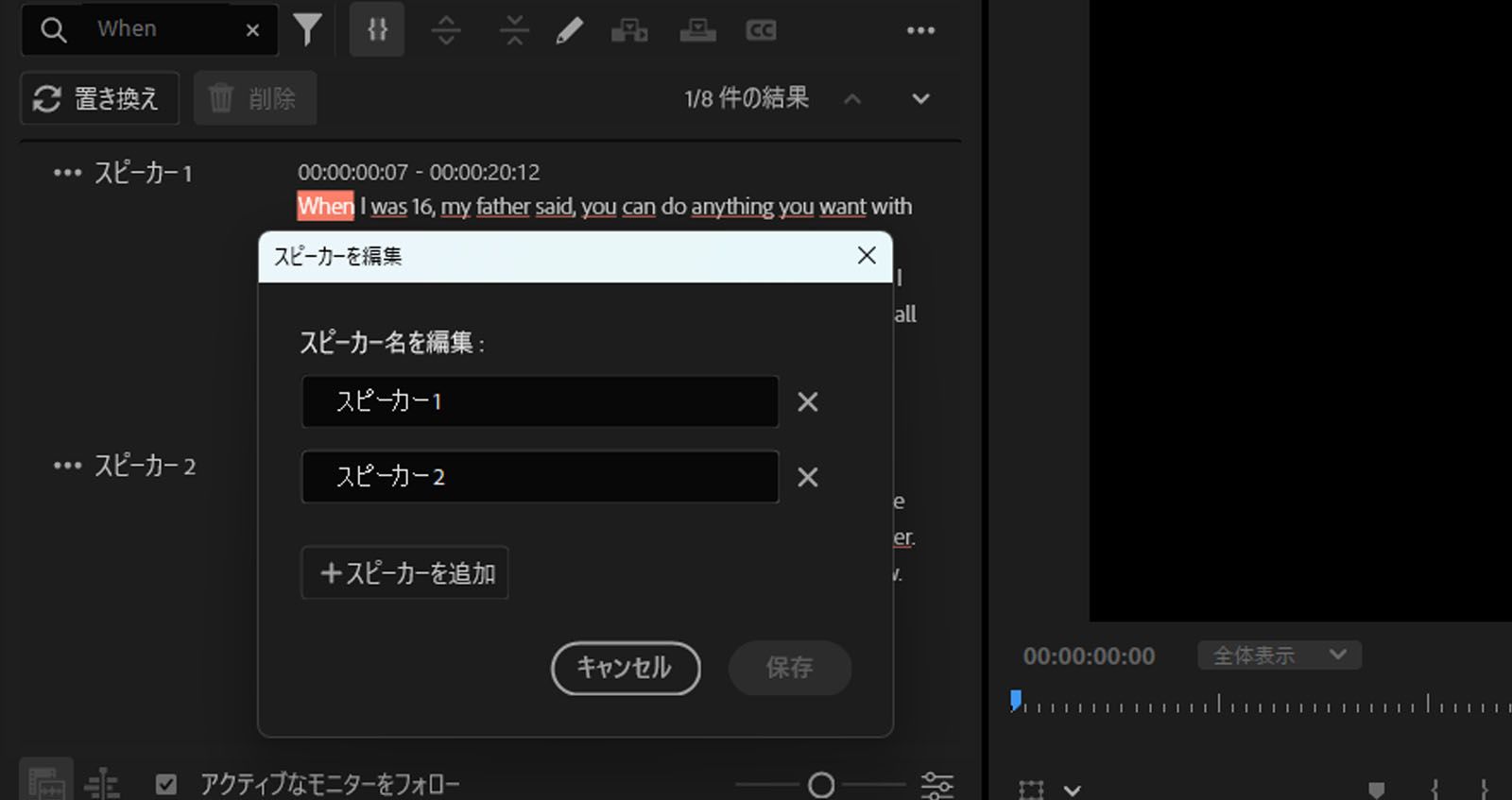Click the mark in bracket icon
Screen dimensions: 1512x800
click(x=1435, y=790)
